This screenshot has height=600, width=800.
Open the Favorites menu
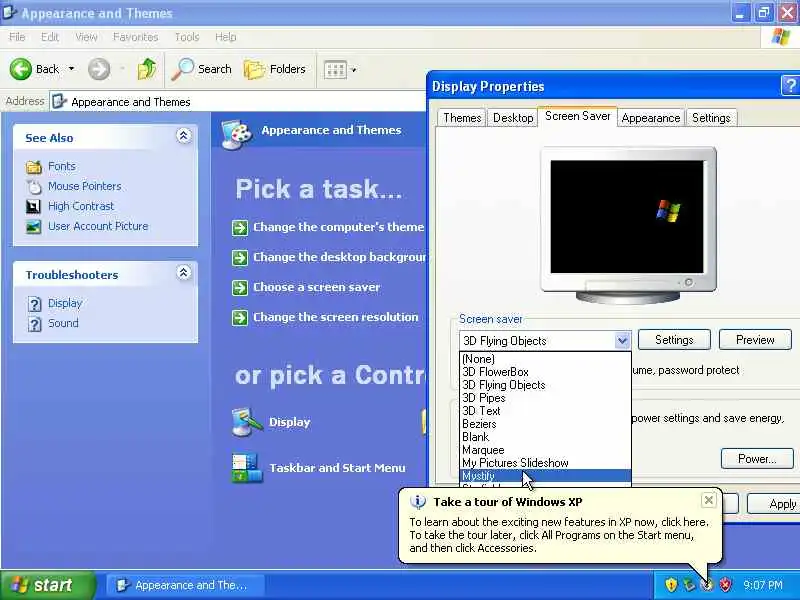coord(135,37)
